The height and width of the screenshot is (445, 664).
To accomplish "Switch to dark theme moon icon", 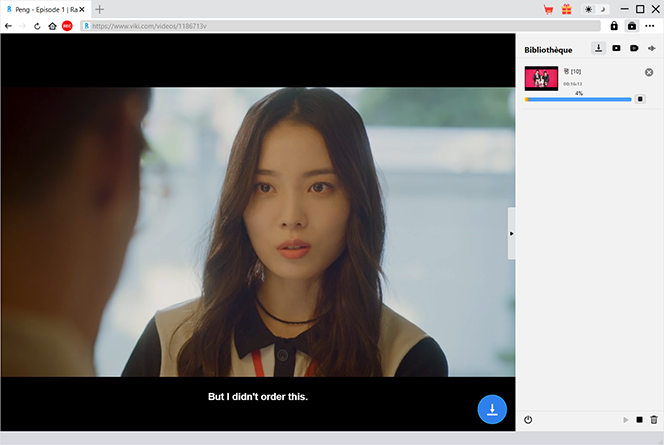I will coord(603,9).
